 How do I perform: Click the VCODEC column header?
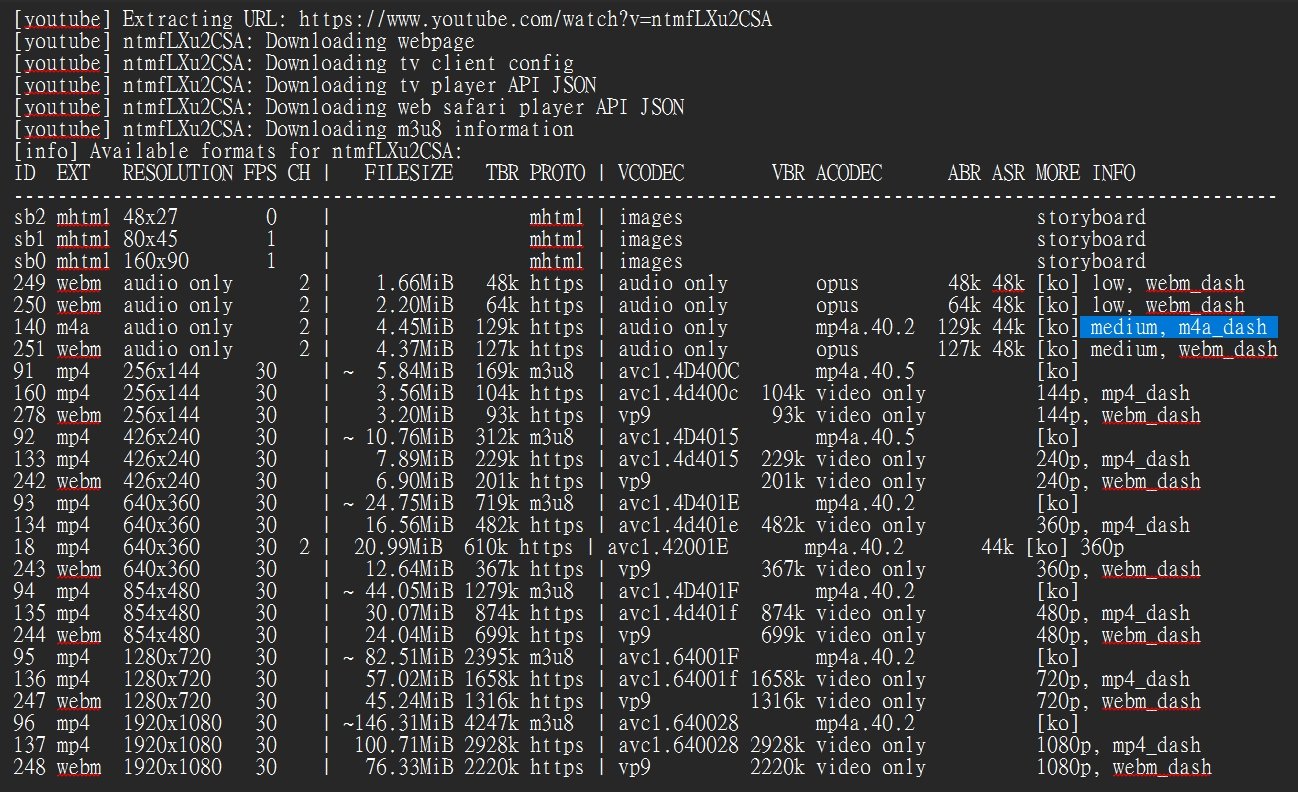pos(651,173)
